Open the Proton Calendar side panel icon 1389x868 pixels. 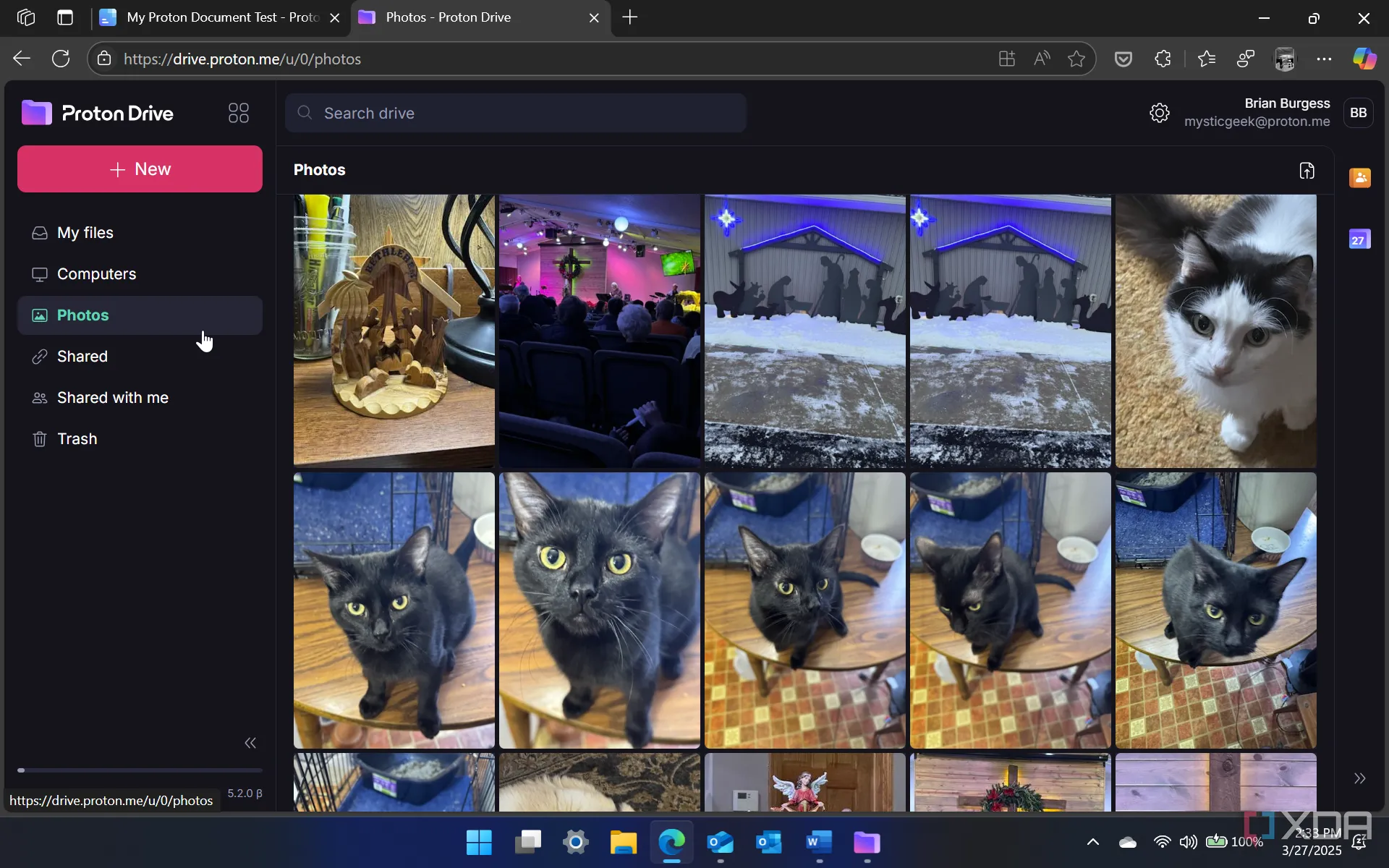point(1359,239)
